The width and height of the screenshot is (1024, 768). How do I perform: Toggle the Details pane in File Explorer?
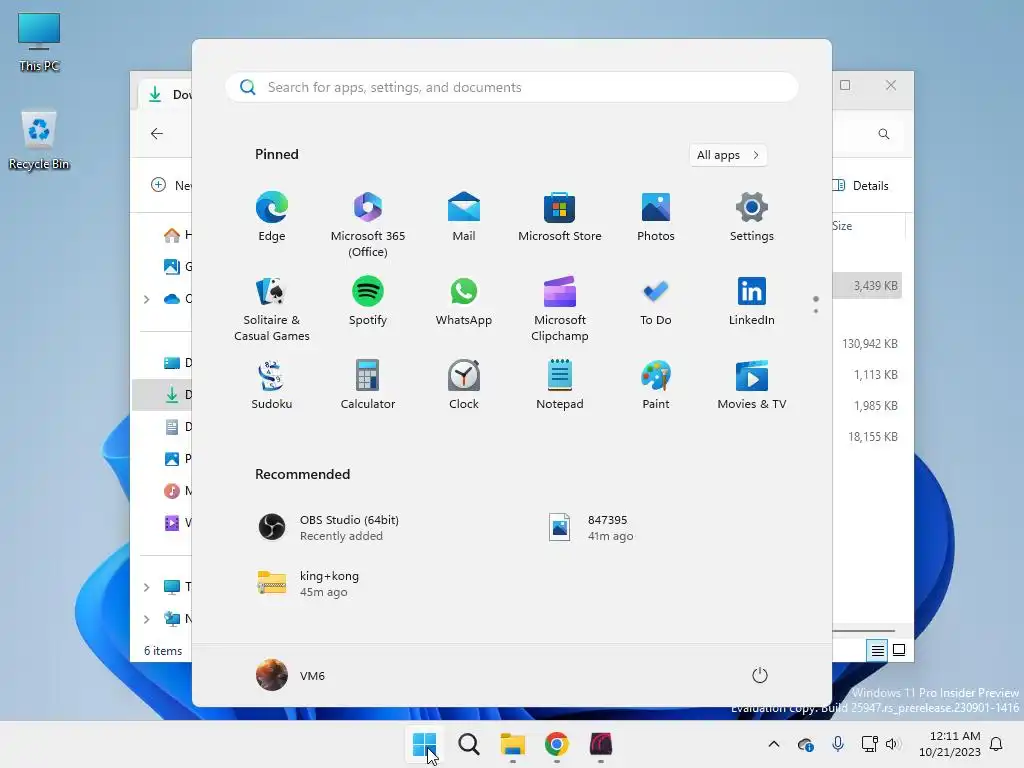861,185
